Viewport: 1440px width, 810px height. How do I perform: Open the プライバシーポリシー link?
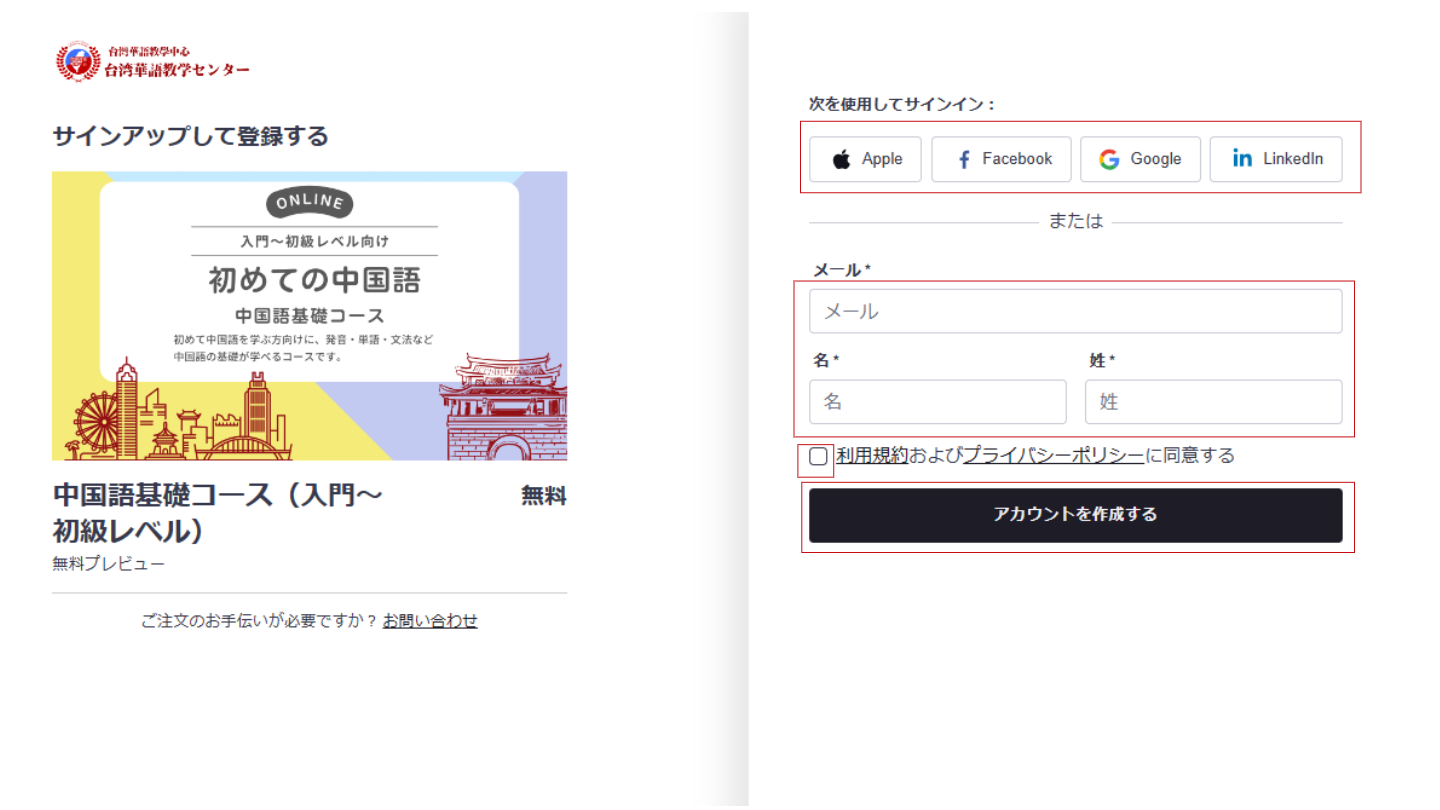point(1053,456)
